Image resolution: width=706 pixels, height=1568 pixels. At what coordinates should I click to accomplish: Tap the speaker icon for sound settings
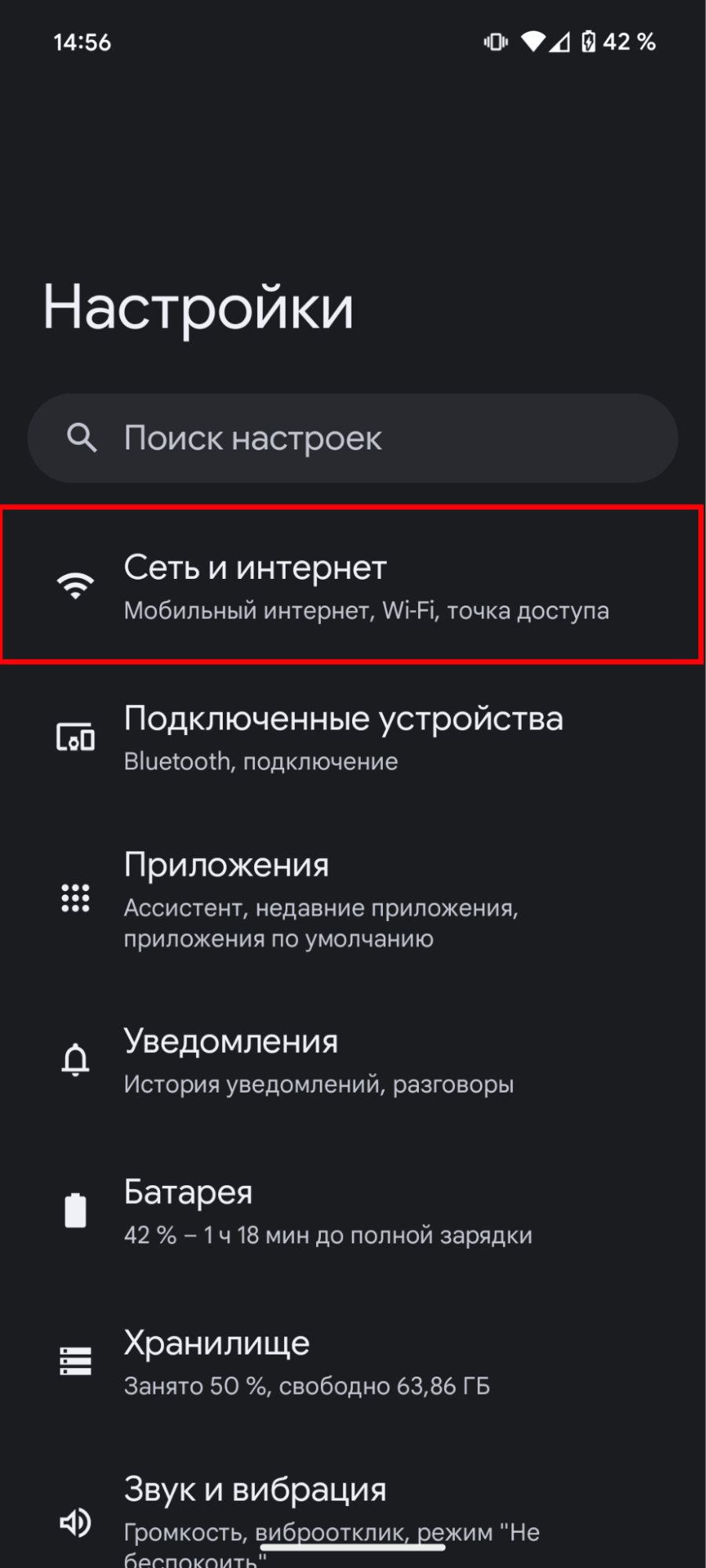75,1523
